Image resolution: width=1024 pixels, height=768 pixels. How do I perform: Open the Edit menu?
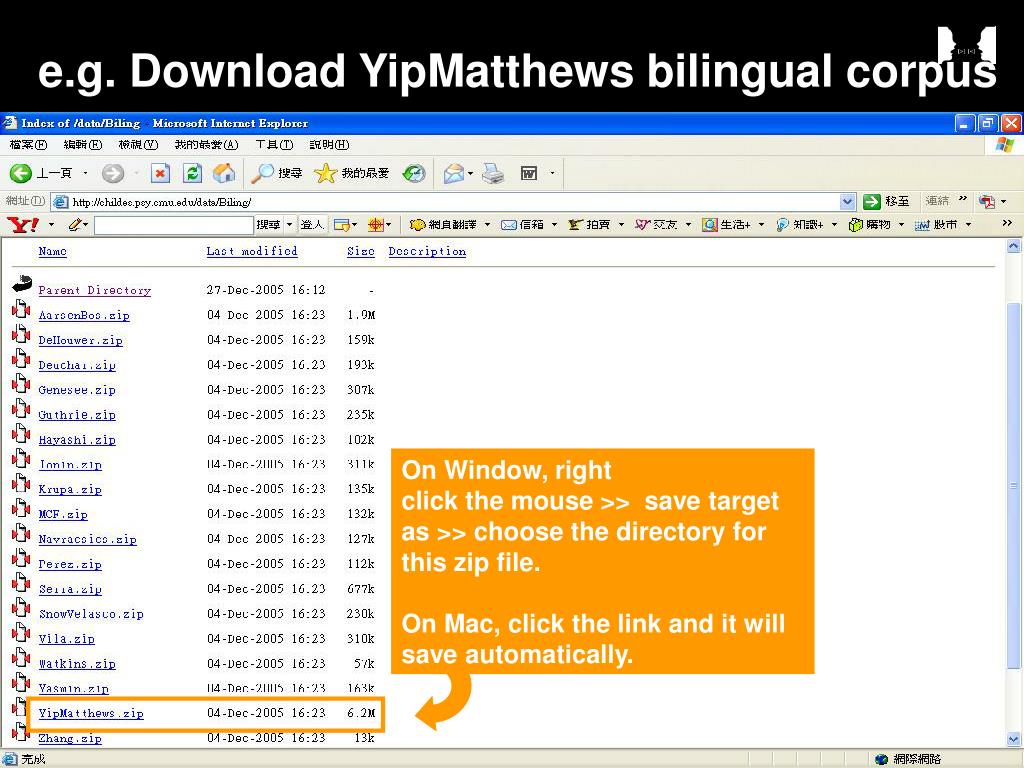[x=82, y=144]
